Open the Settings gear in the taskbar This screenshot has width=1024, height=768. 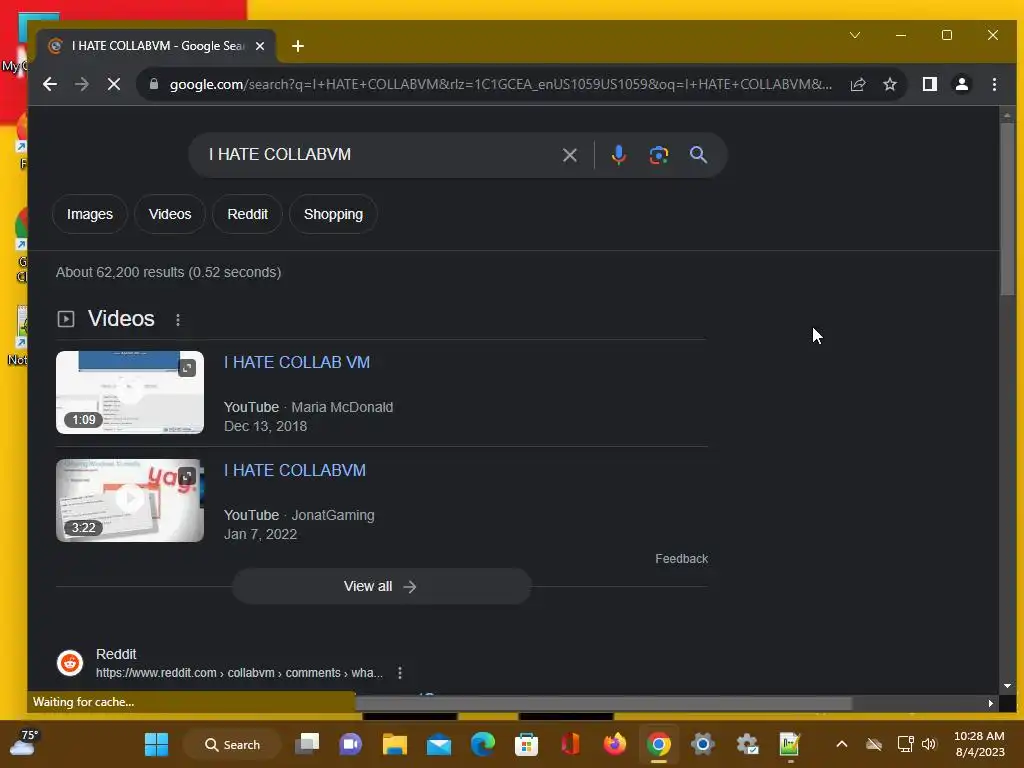(703, 744)
